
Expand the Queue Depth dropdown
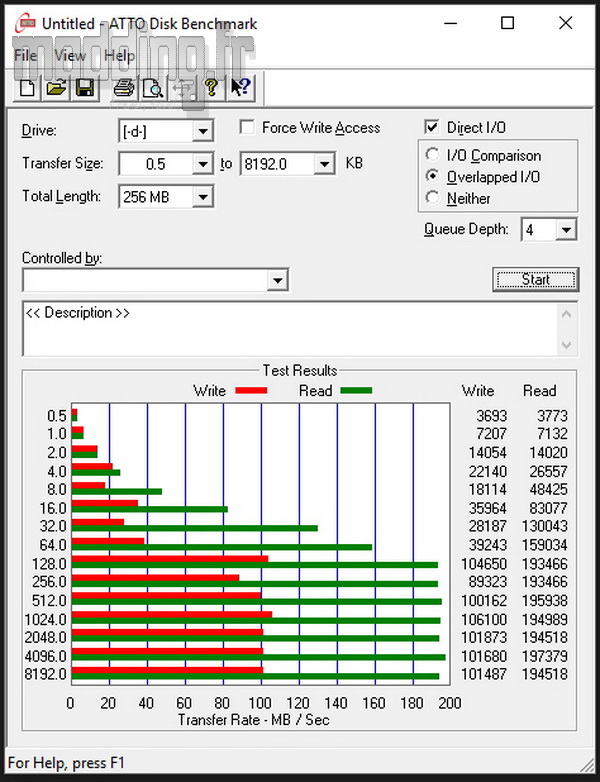[x=566, y=230]
